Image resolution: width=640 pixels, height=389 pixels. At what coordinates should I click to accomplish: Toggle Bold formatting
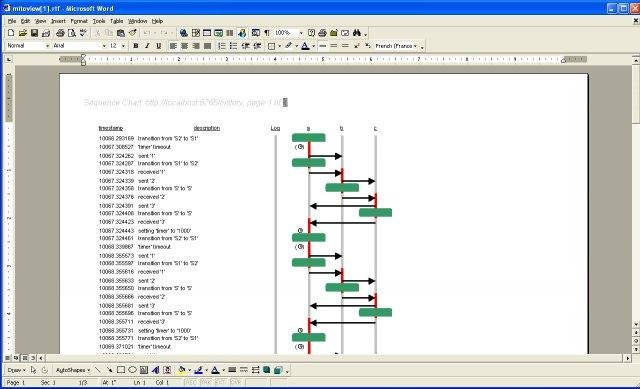tap(136, 46)
